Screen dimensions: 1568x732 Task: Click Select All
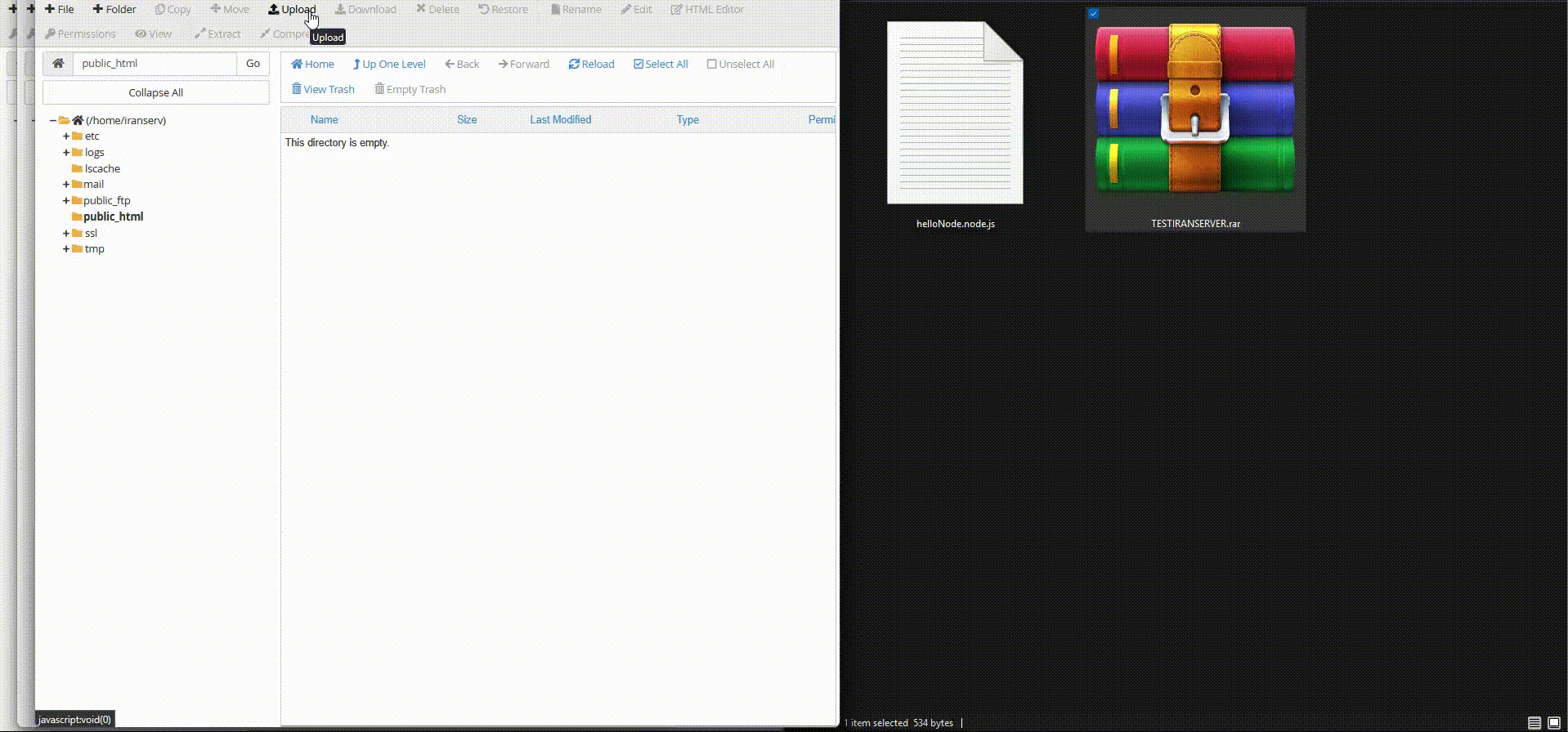(661, 65)
